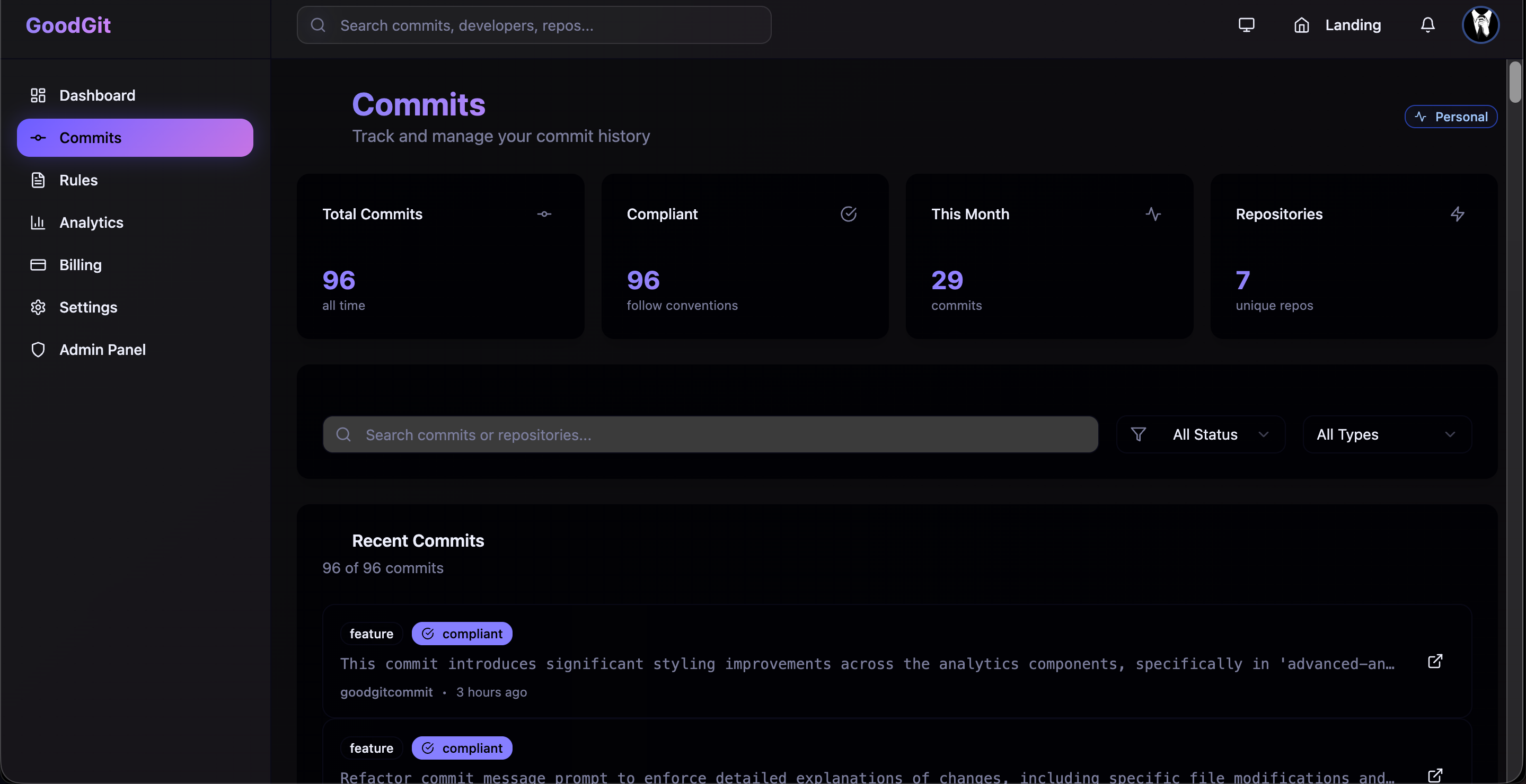
Task: Expand the All Status dropdown
Action: click(1202, 434)
